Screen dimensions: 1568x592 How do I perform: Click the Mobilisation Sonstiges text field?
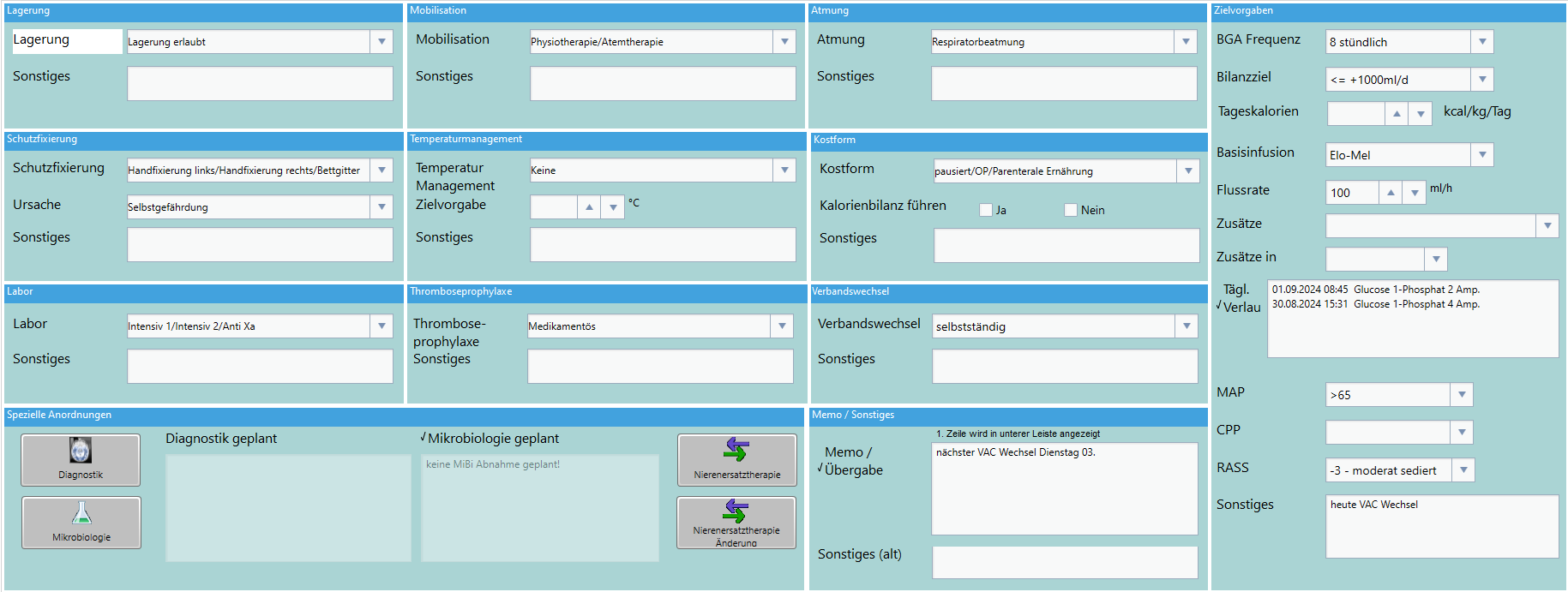(662, 84)
